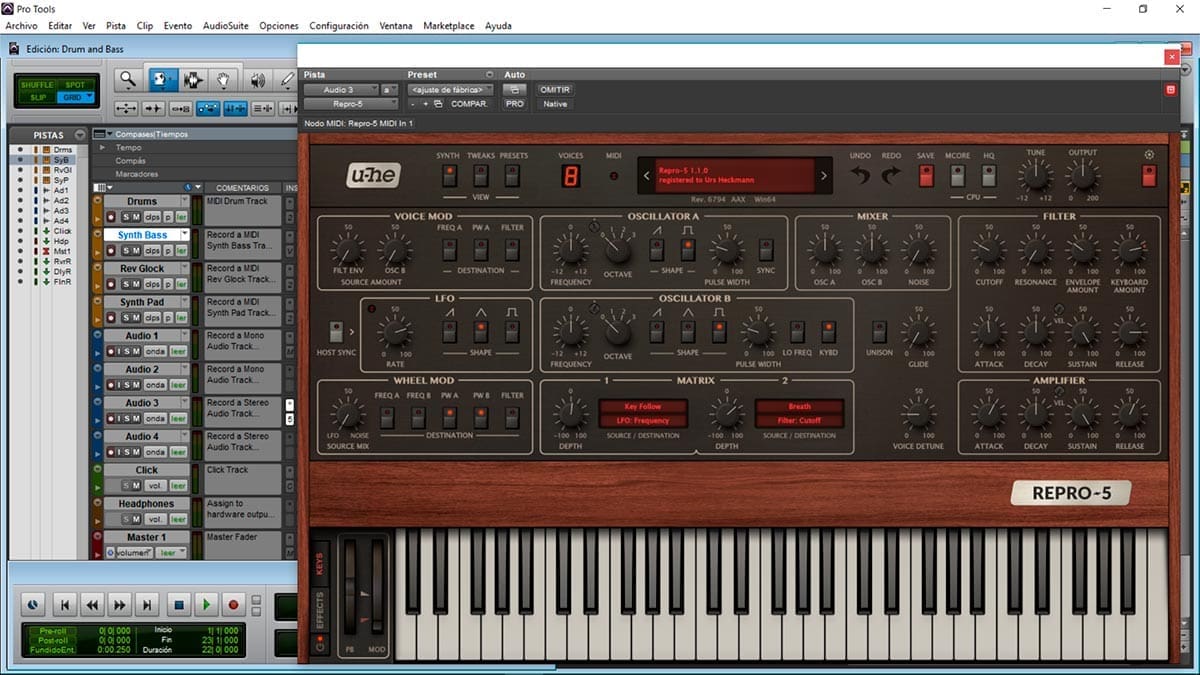Click the Go to End transport button
Image resolution: width=1200 pixels, height=675 pixels.
coord(147,605)
